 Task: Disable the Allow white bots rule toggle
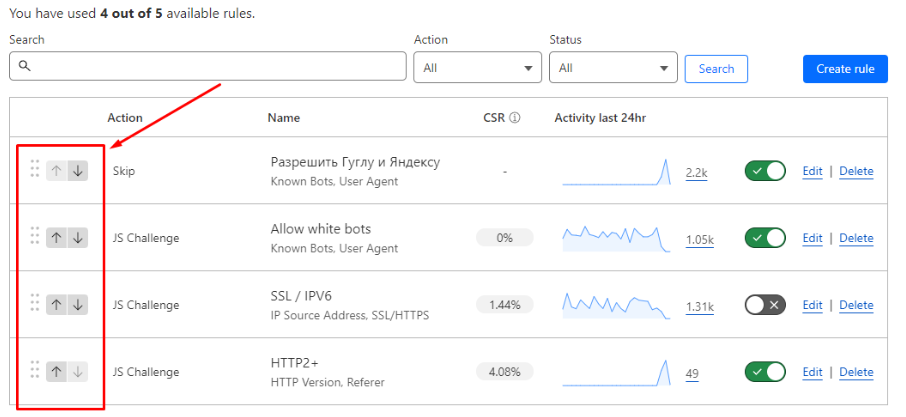[x=765, y=238]
